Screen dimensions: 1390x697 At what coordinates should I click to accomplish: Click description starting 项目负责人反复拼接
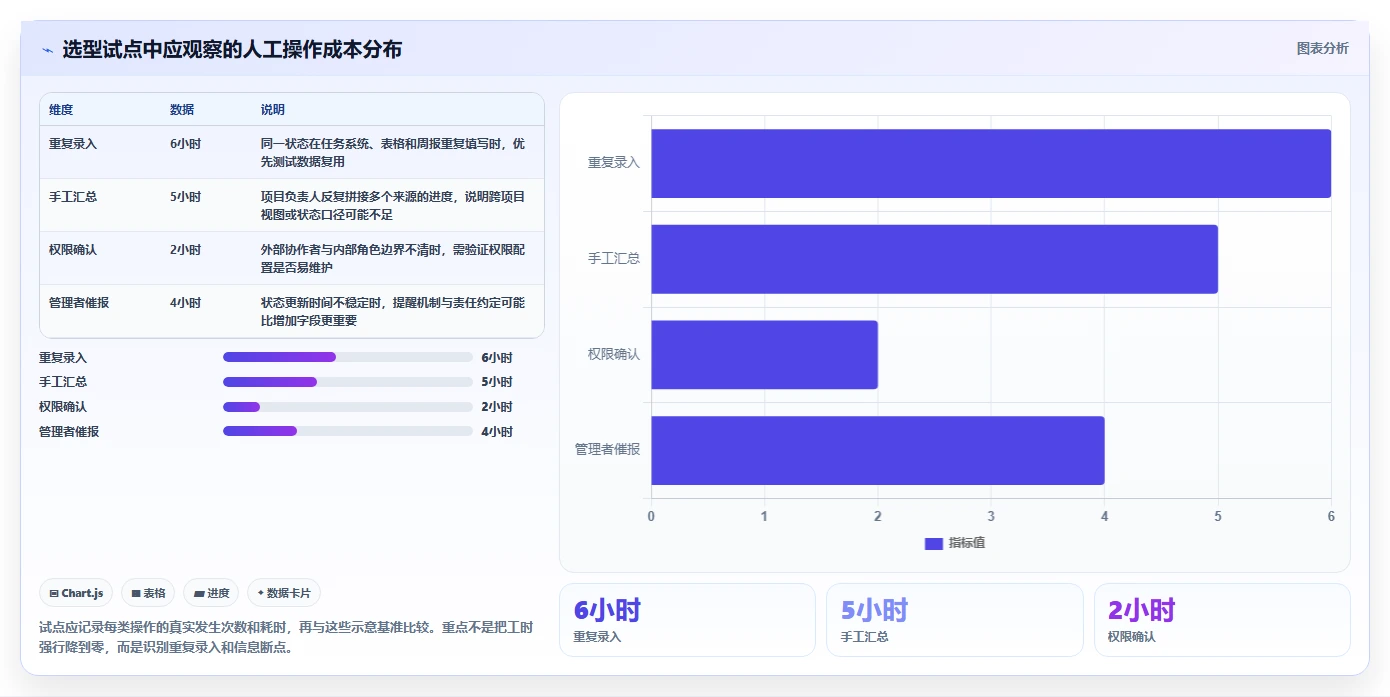(x=393, y=205)
